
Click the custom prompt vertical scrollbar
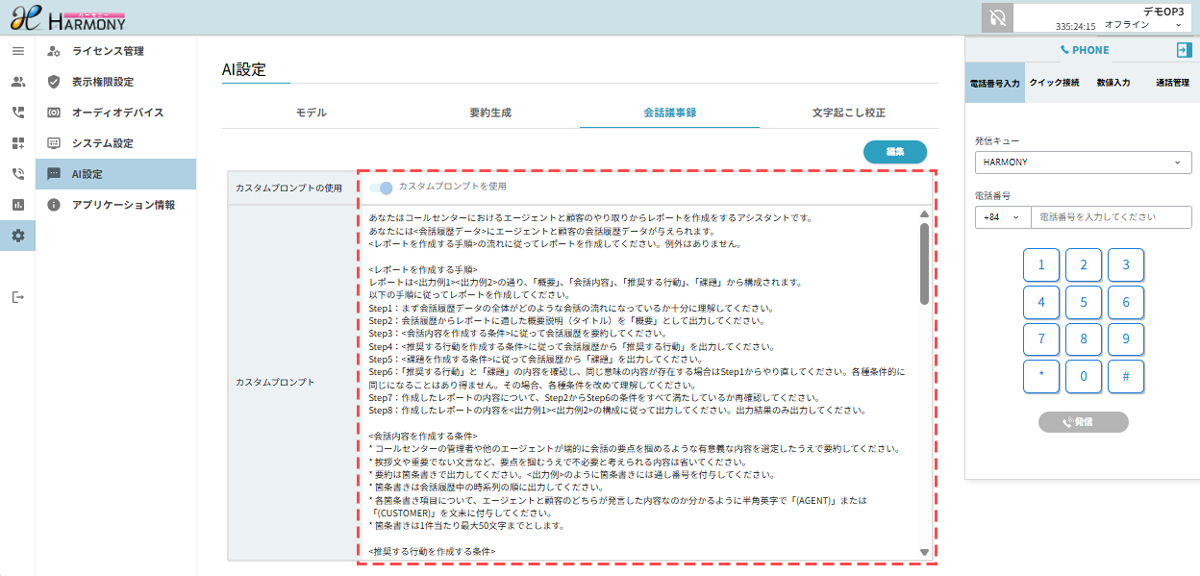(x=924, y=260)
